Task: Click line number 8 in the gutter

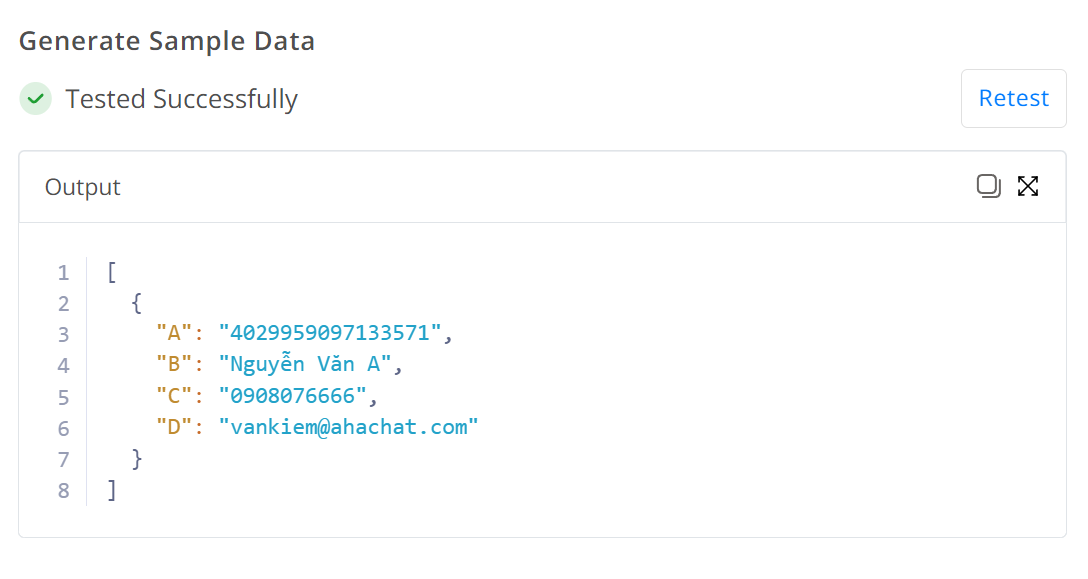Action: (x=64, y=491)
